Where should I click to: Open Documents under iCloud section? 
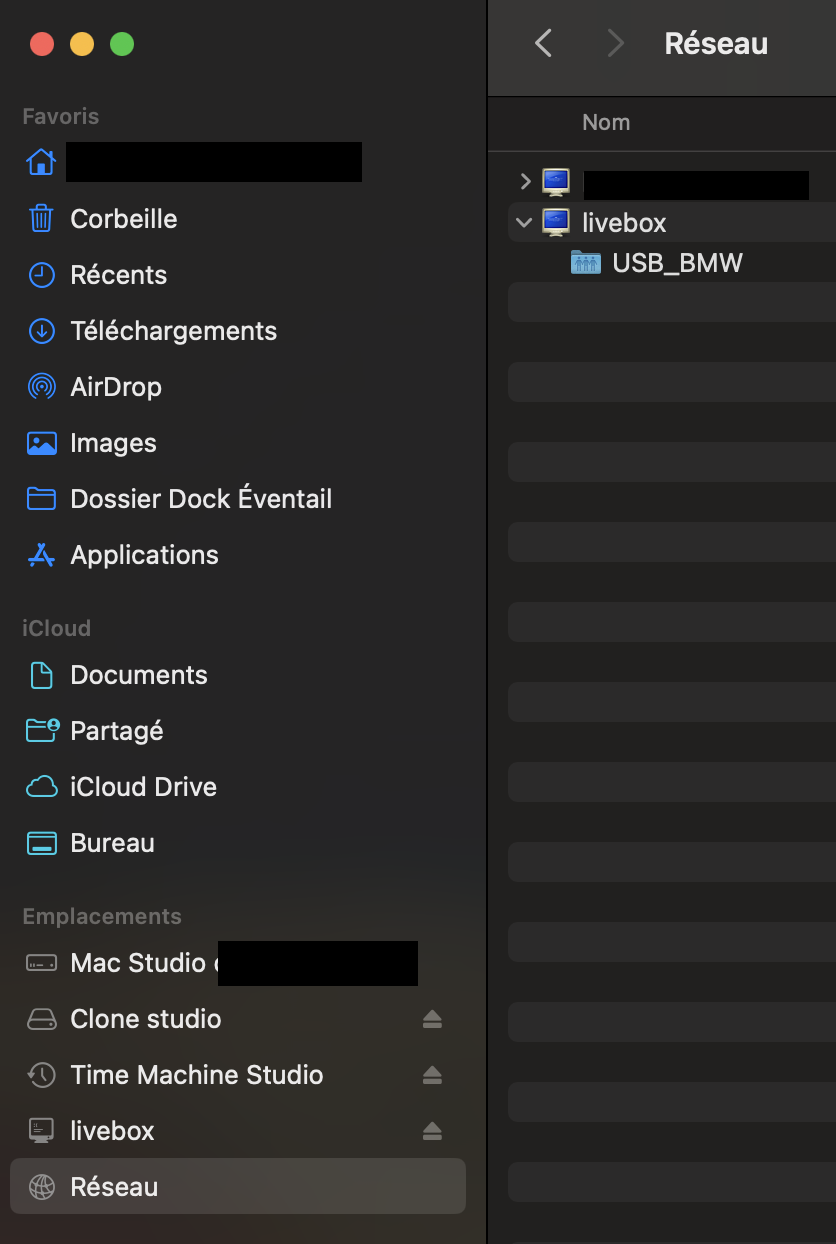[138, 675]
